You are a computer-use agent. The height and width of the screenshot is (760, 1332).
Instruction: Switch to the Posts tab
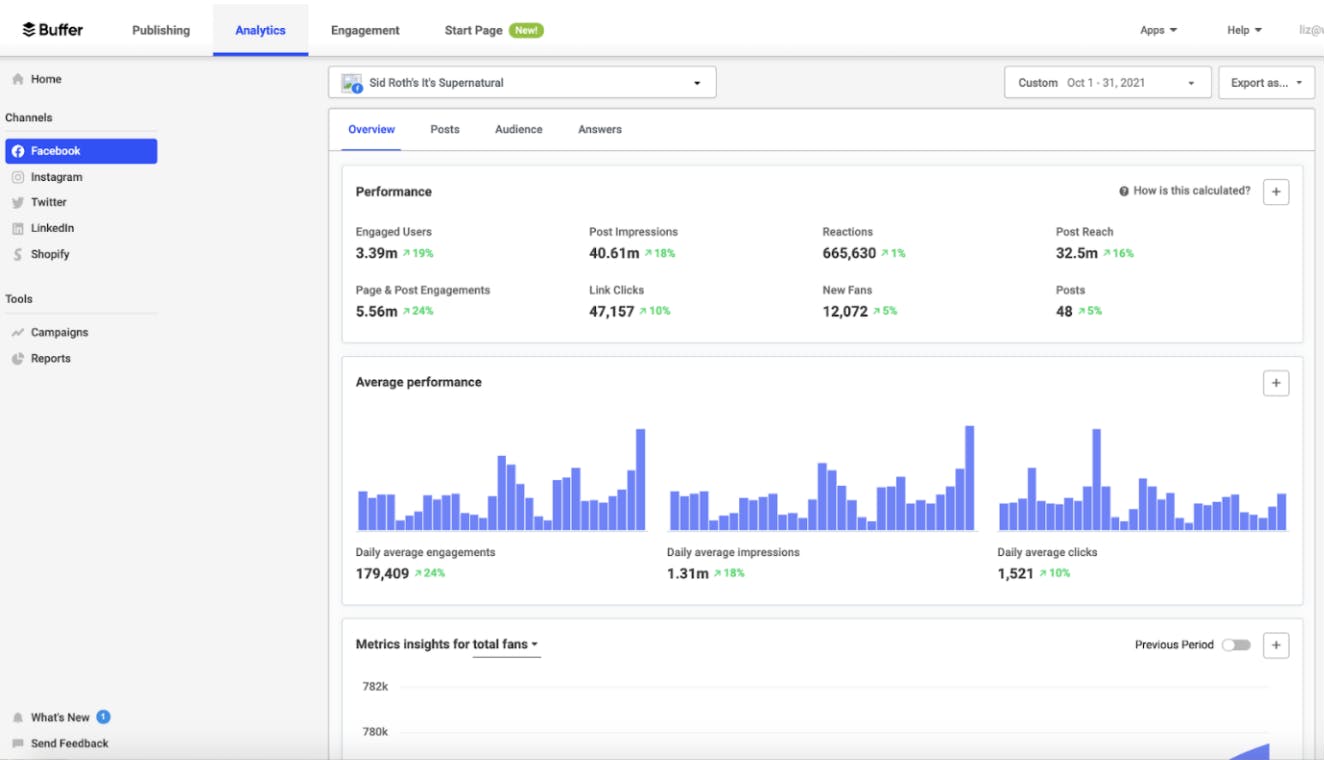pos(445,130)
